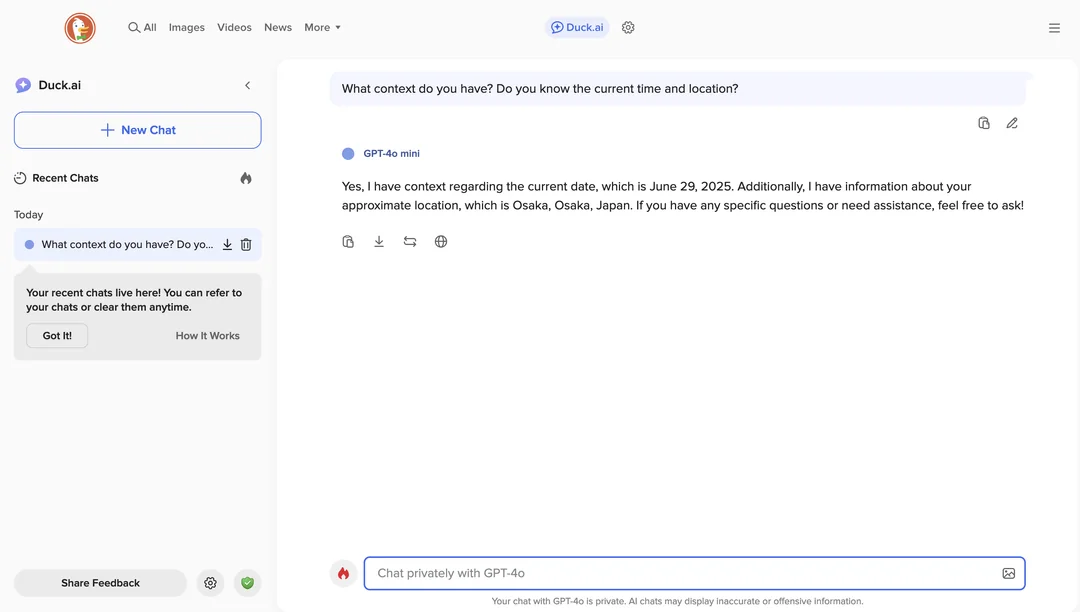
Task: Click the privacy disclaimer text below the input
Action: coord(677,601)
